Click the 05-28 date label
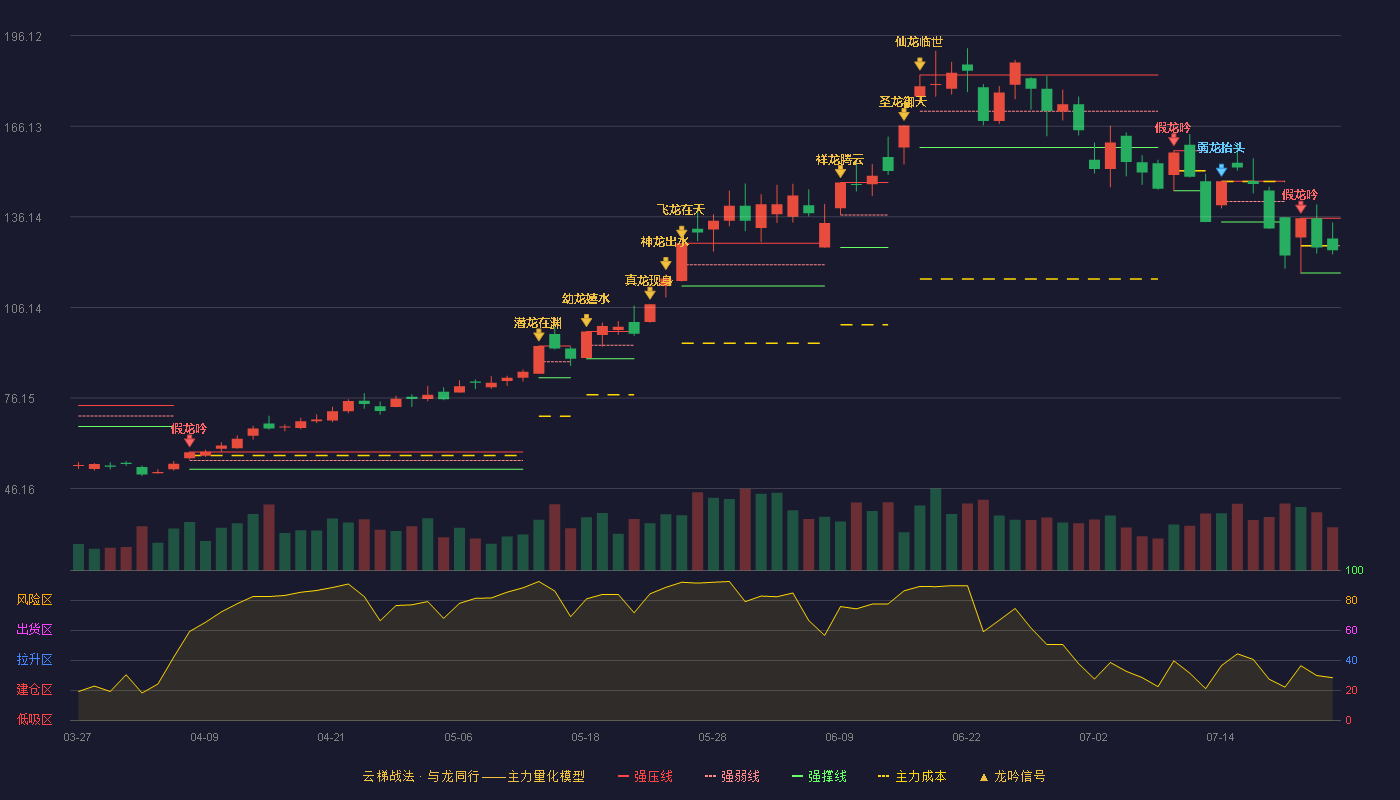 pos(712,737)
